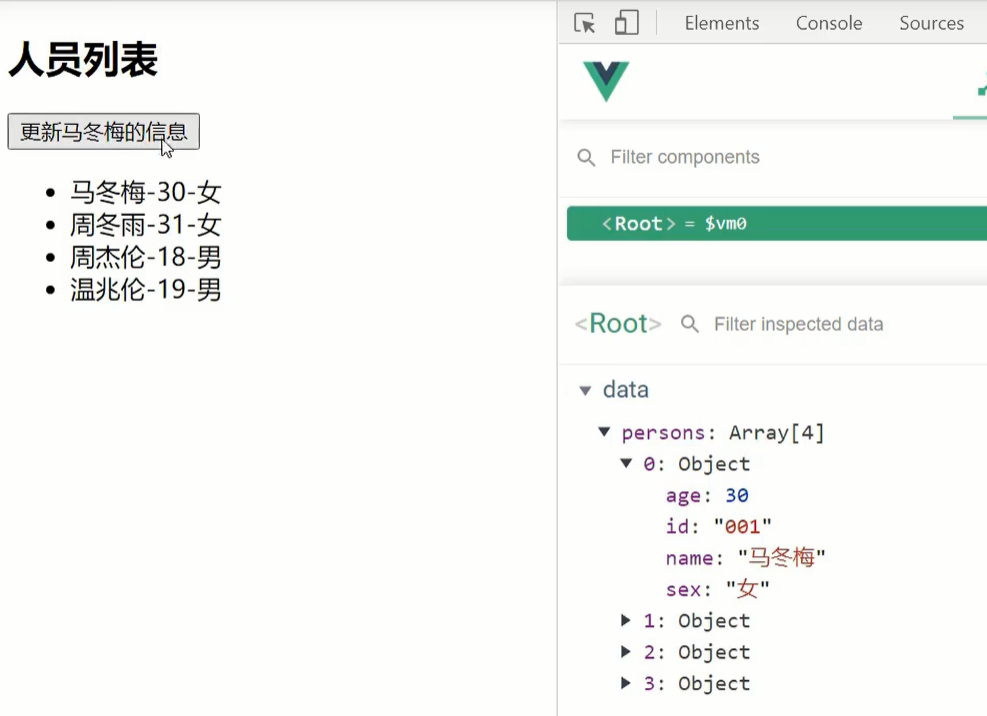Collapse the persons Array[4] node

click(604, 432)
